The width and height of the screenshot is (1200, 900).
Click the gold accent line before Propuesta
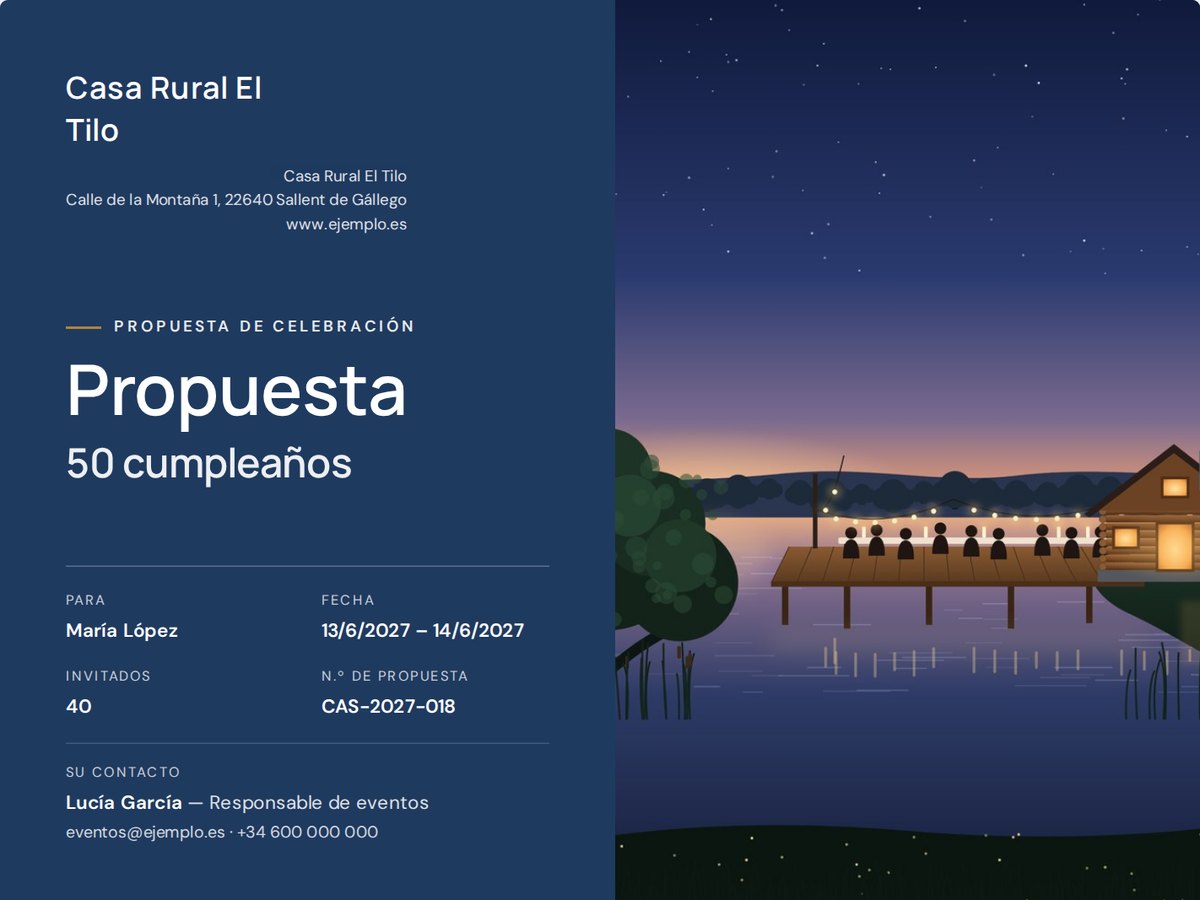click(84, 327)
